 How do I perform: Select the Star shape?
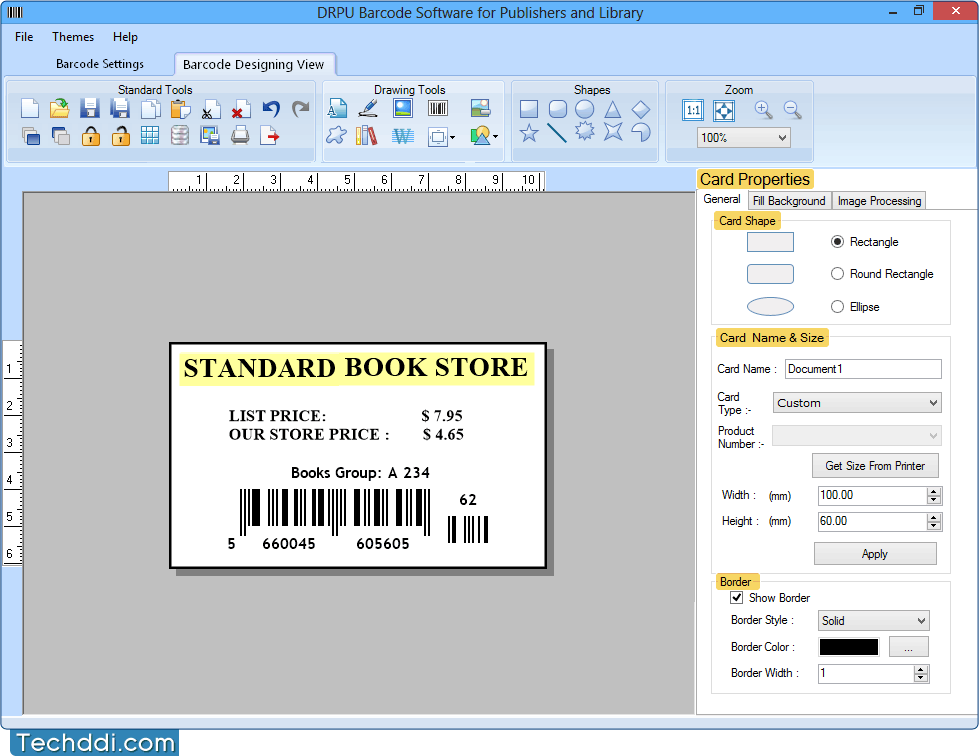529,132
